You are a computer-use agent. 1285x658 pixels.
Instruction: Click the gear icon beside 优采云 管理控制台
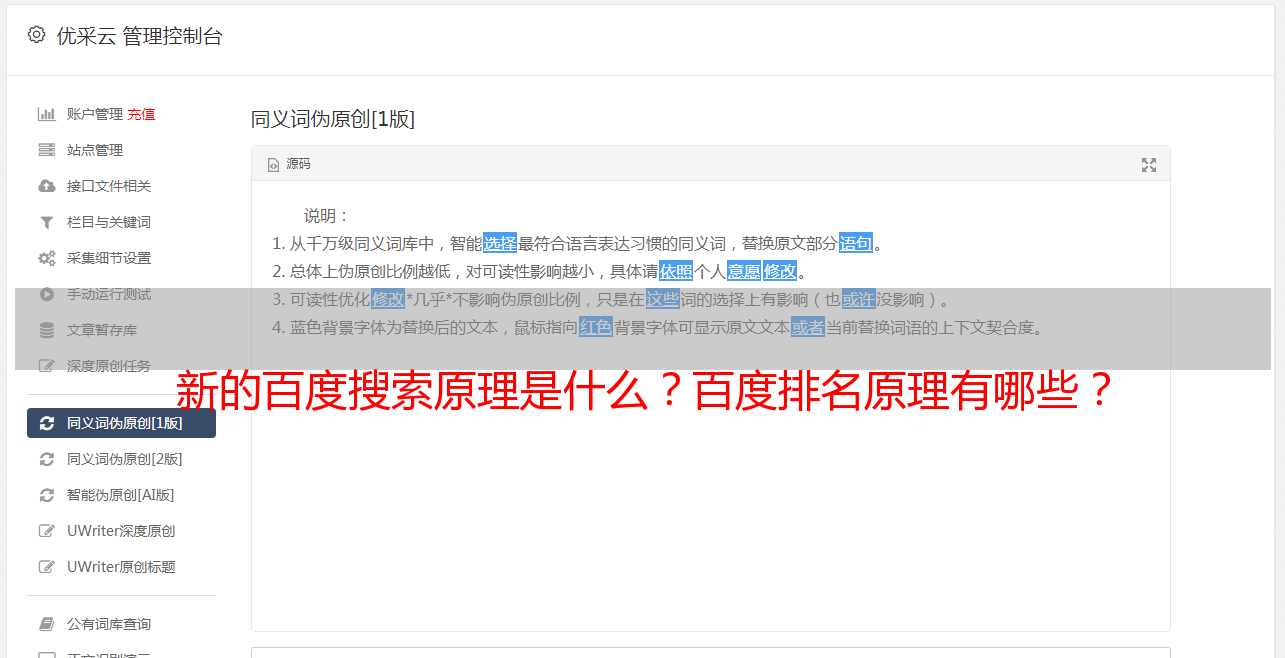click(x=37, y=35)
